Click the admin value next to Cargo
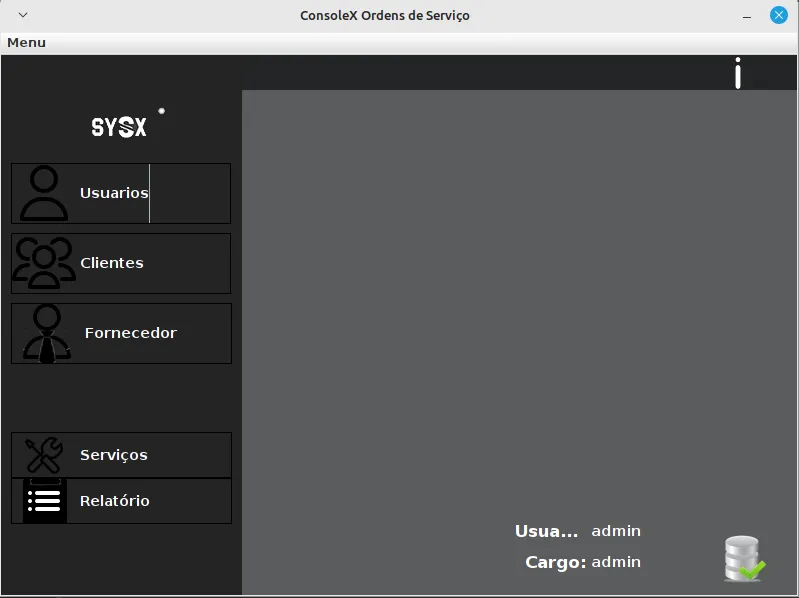 (616, 562)
